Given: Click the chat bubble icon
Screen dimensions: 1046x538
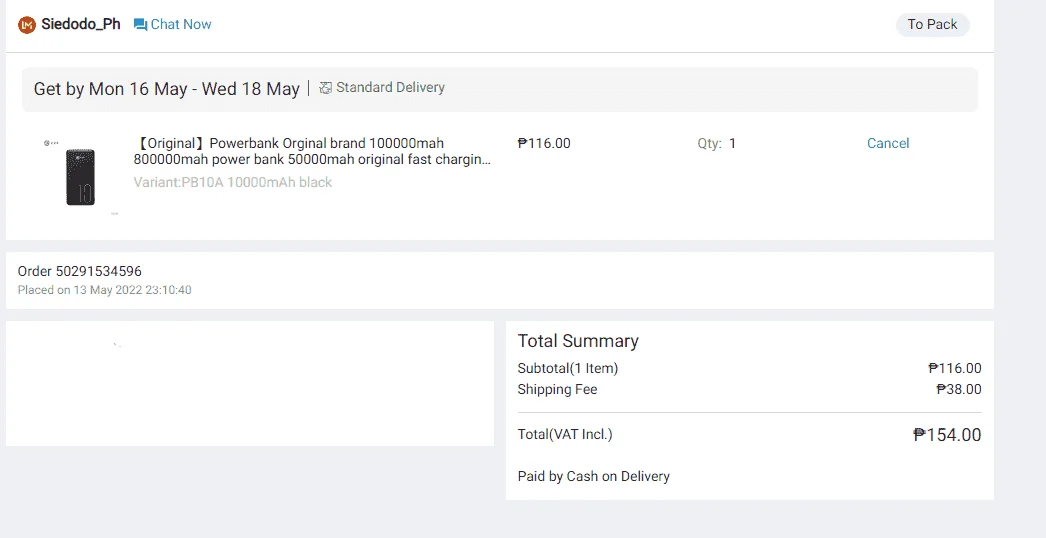Looking at the screenshot, I should tap(140, 25).
